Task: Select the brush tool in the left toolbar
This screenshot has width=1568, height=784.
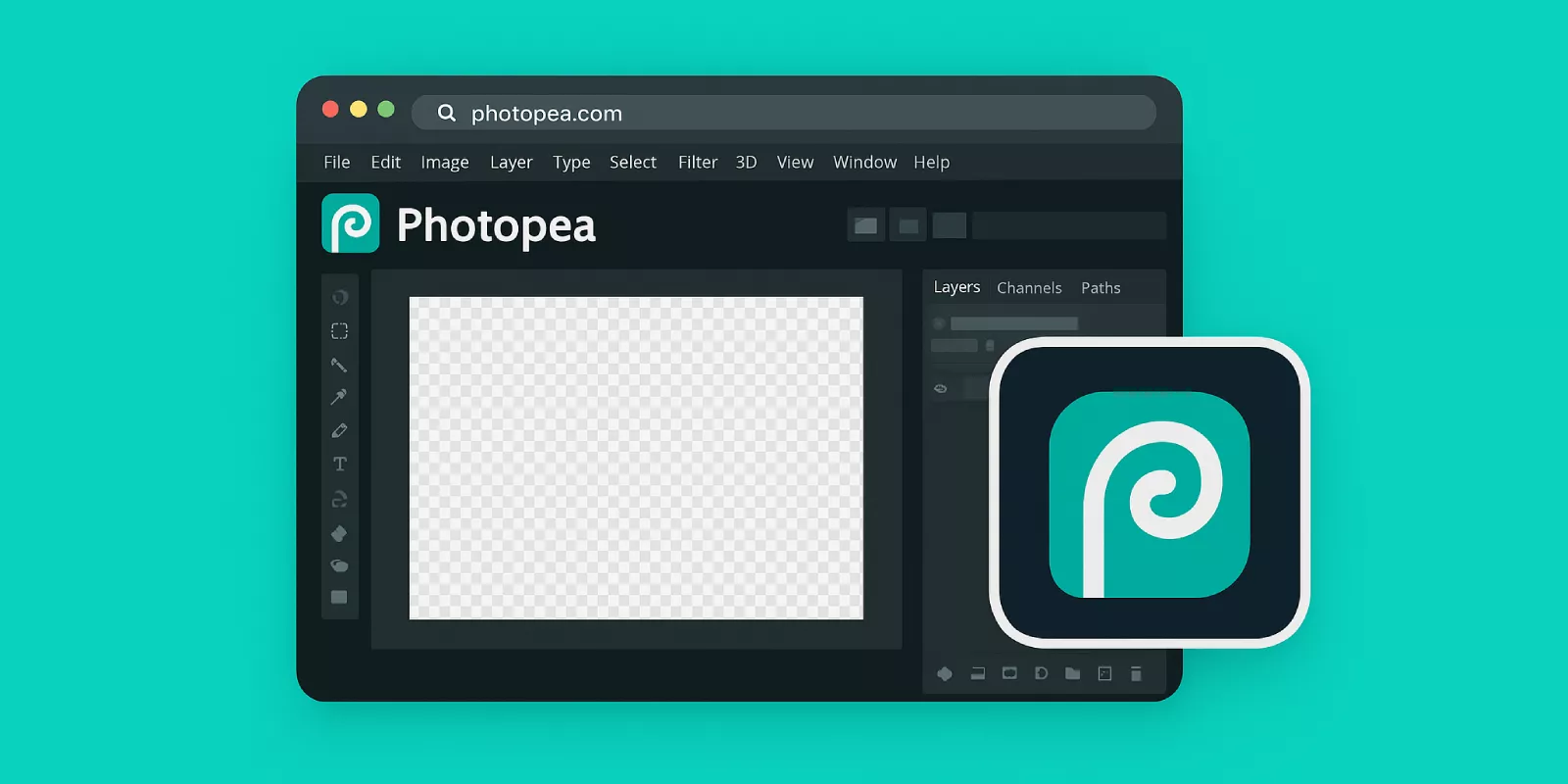Action: (x=339, y=365)
